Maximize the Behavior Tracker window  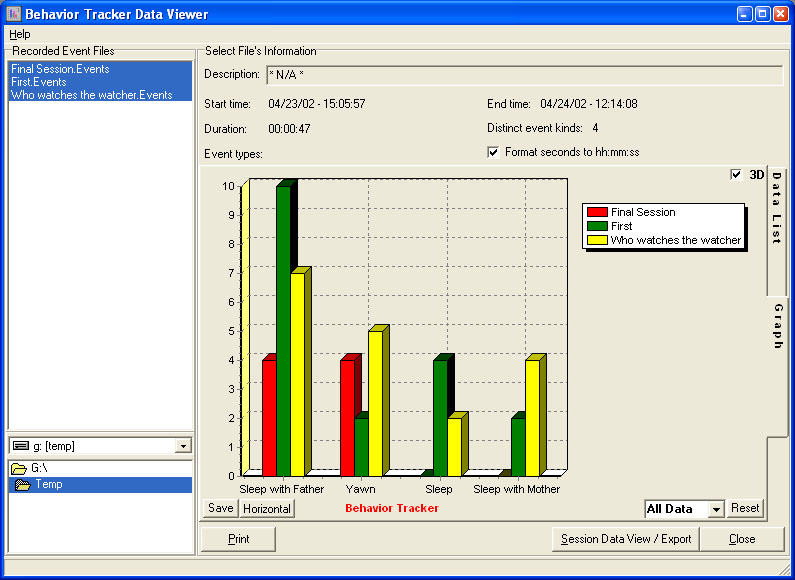tap(762, 14)
